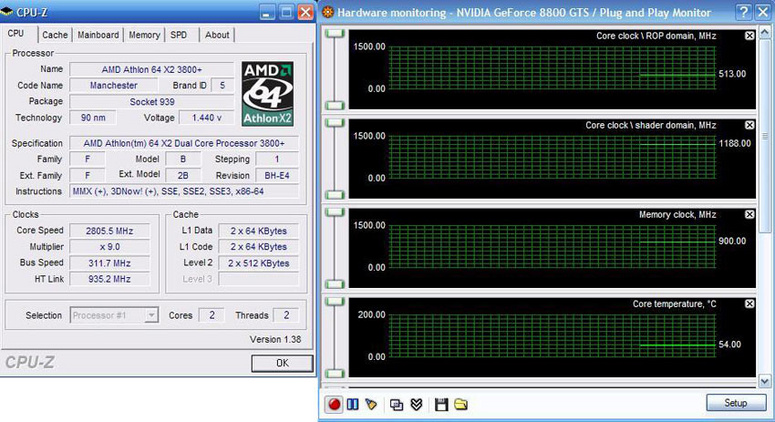Click the red record log button
Image resolution: width=775 pixels, height=422 pixels.
[x=335, y=404]
